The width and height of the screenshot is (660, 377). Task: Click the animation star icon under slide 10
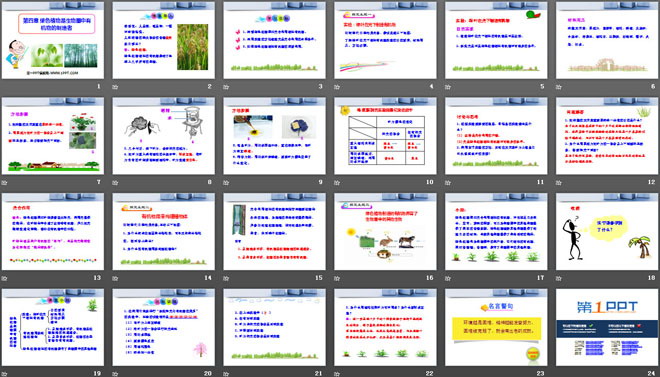coord(337,183)
